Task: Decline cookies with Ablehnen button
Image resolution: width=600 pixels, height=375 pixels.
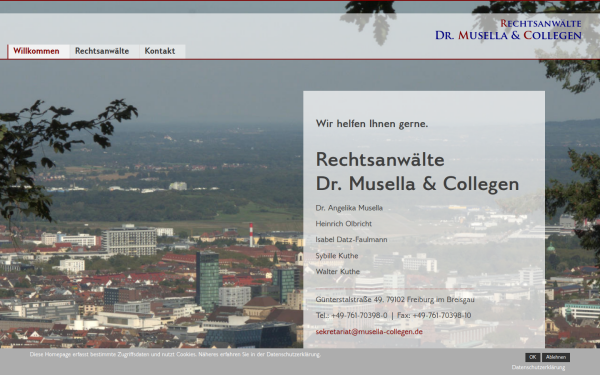Action: (556, 357)
